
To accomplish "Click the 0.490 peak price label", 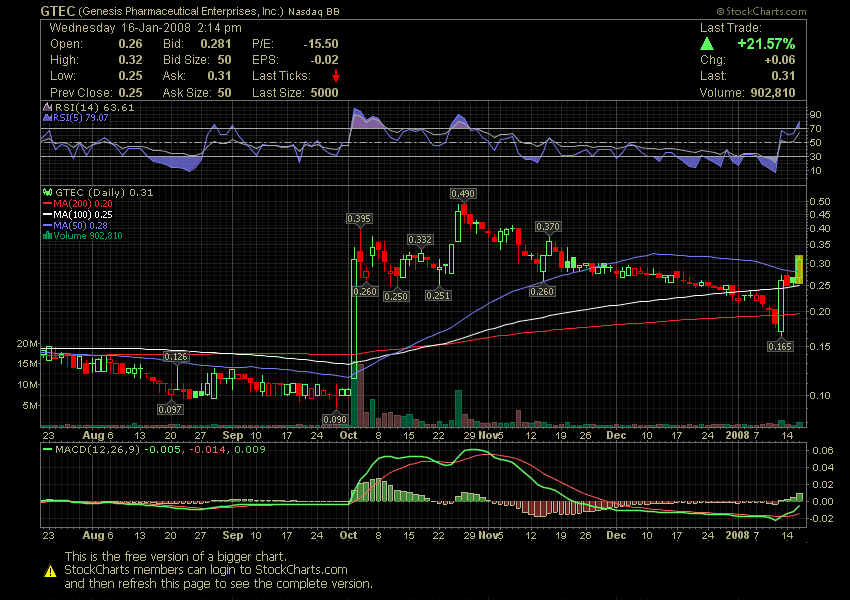I will pos(462,193).
